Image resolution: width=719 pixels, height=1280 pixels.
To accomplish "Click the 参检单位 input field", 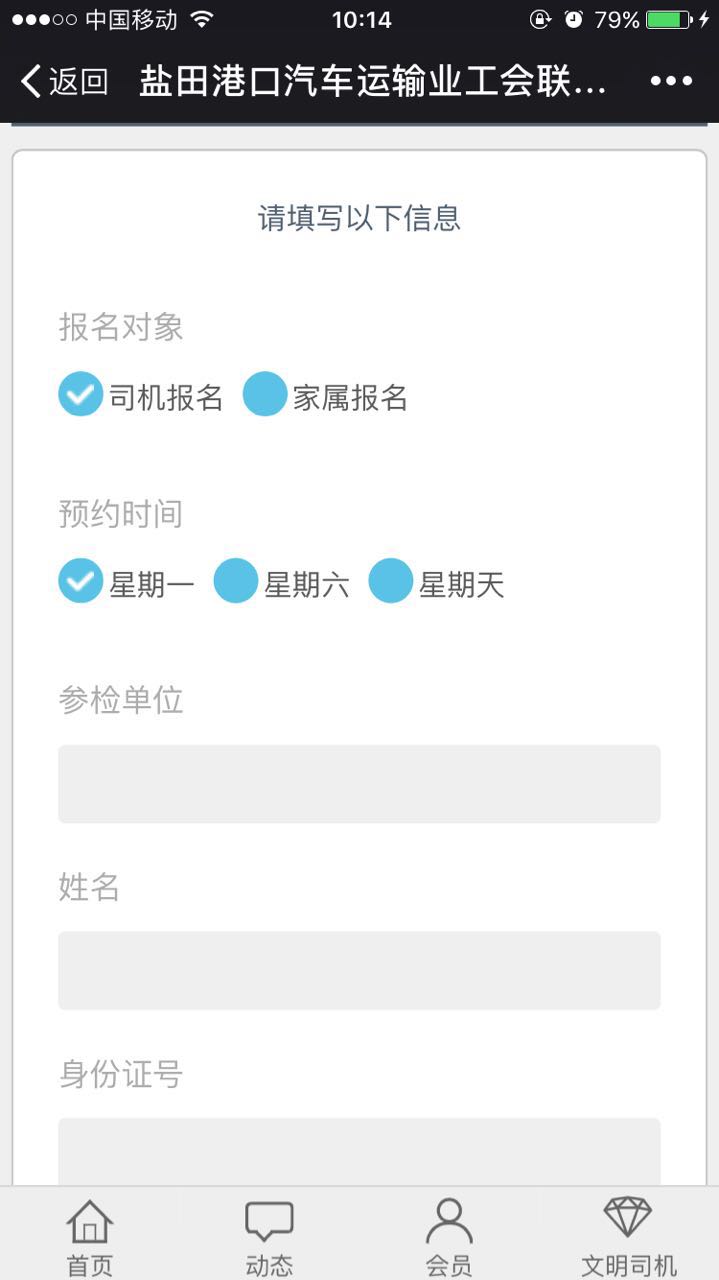I will coord(359,784).
